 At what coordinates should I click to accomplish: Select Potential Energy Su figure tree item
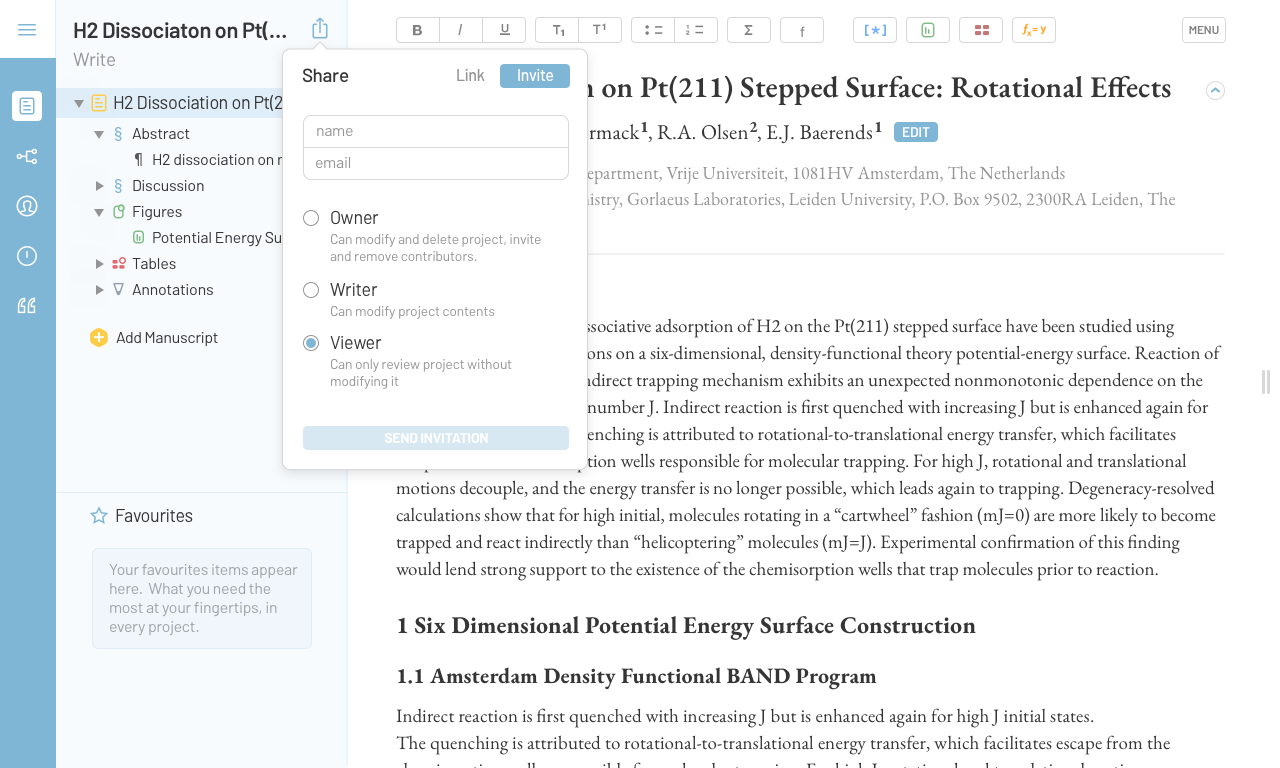216,238
